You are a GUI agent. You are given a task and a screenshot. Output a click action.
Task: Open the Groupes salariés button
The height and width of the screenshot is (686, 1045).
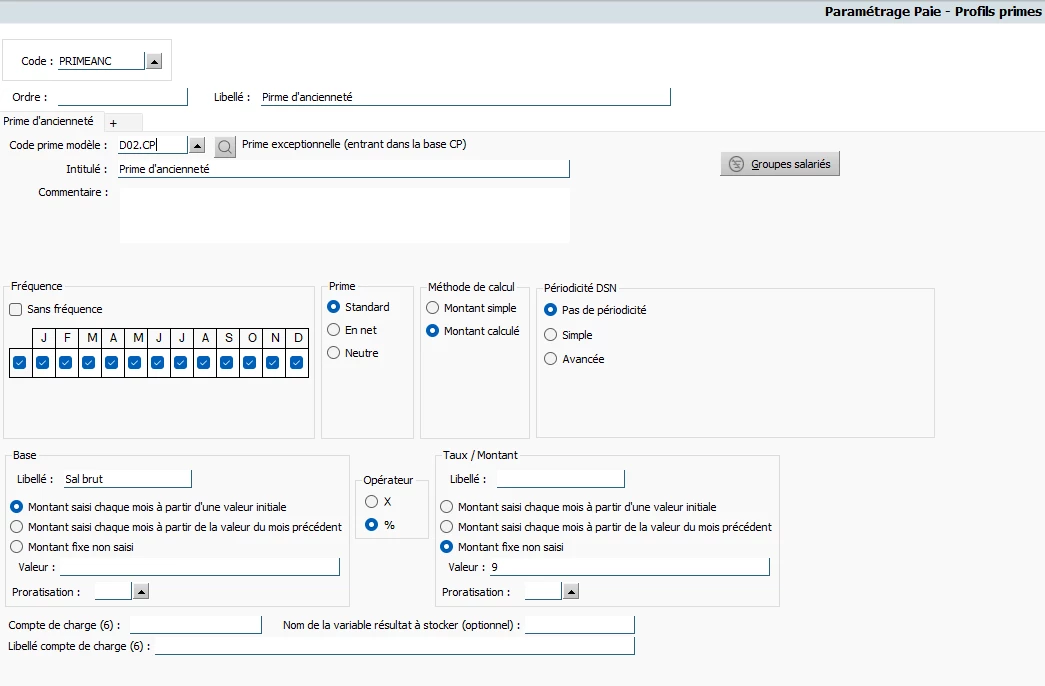[x=780, y=164]
